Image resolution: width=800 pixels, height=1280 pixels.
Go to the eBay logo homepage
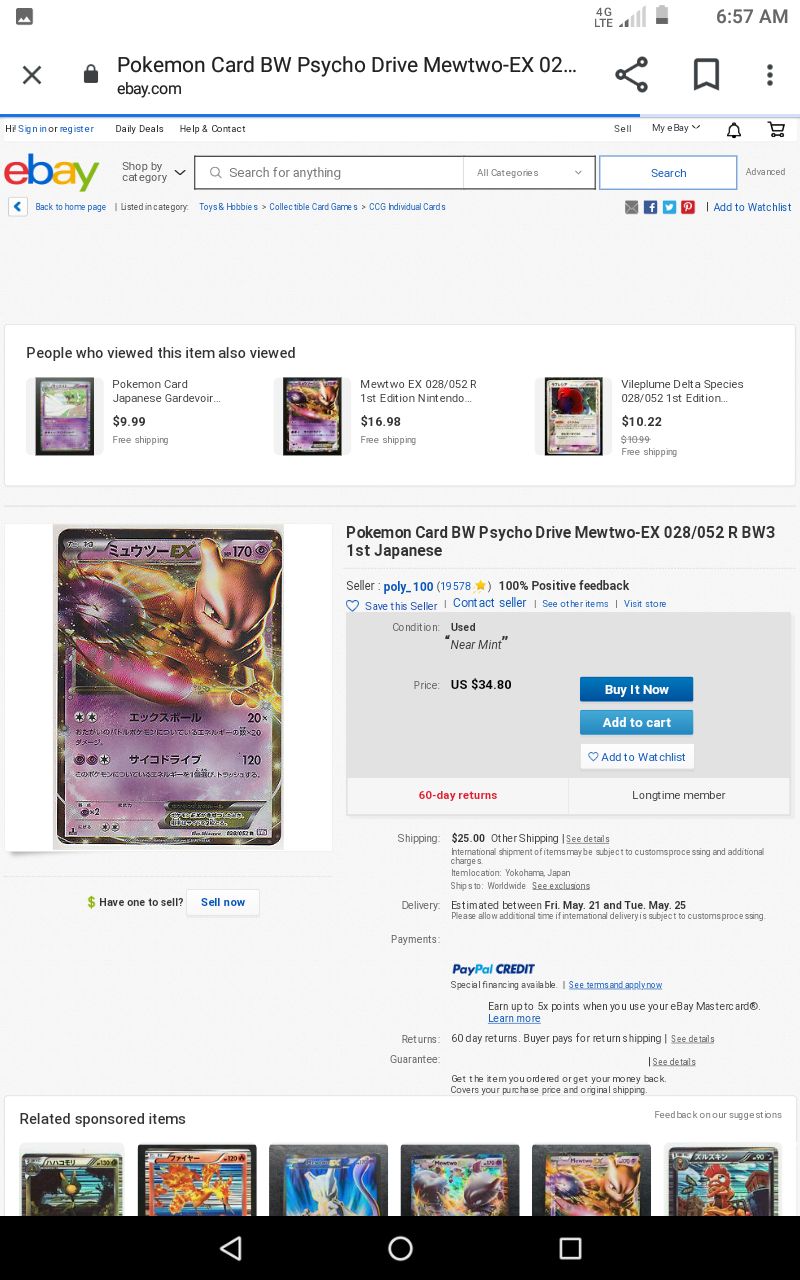(52, 172)
